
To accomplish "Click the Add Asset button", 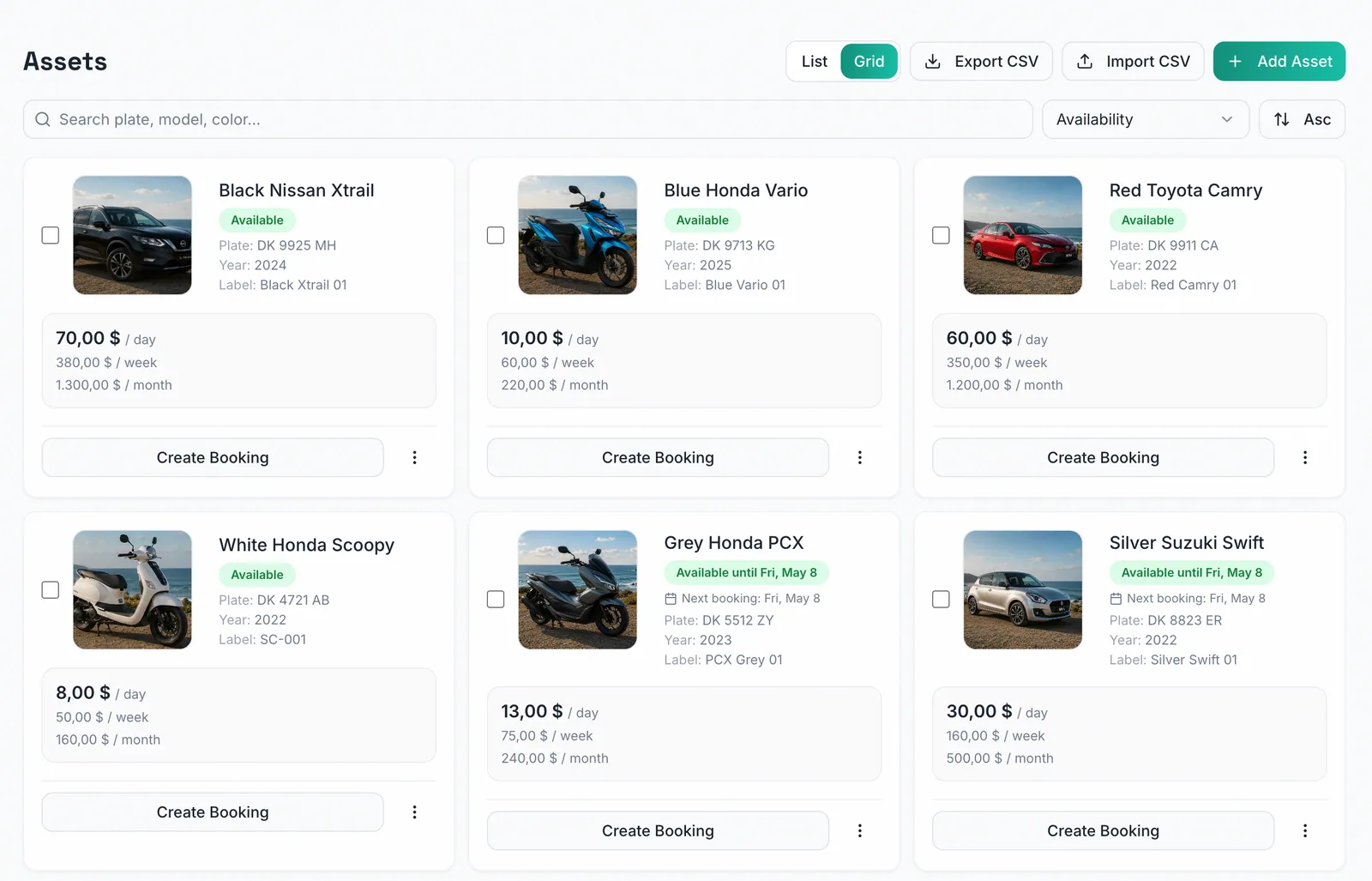I will point(1279,61).
